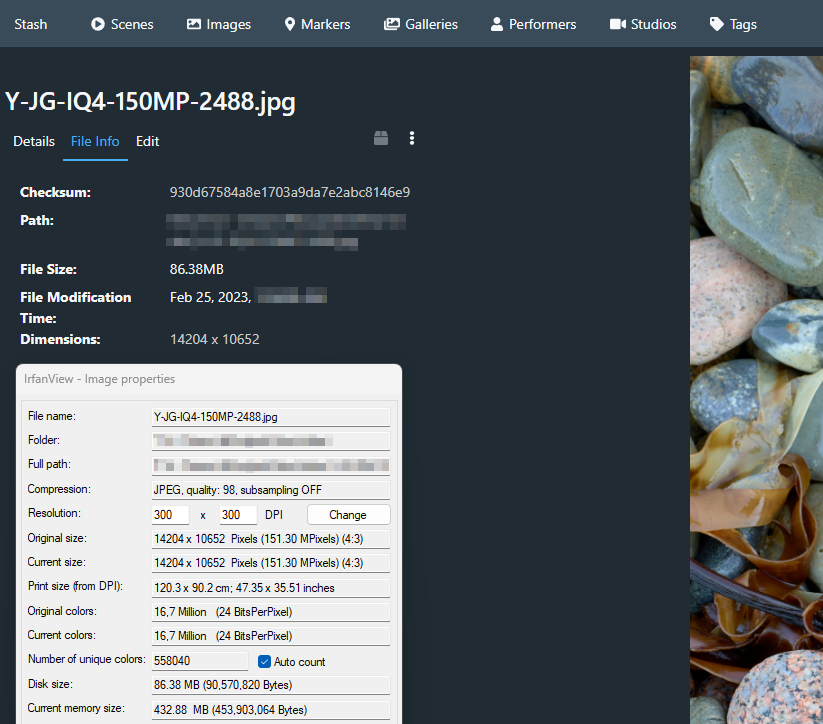This screenshot has height=724, width=823.
Task: Open the Tags section
Action: 732,24
